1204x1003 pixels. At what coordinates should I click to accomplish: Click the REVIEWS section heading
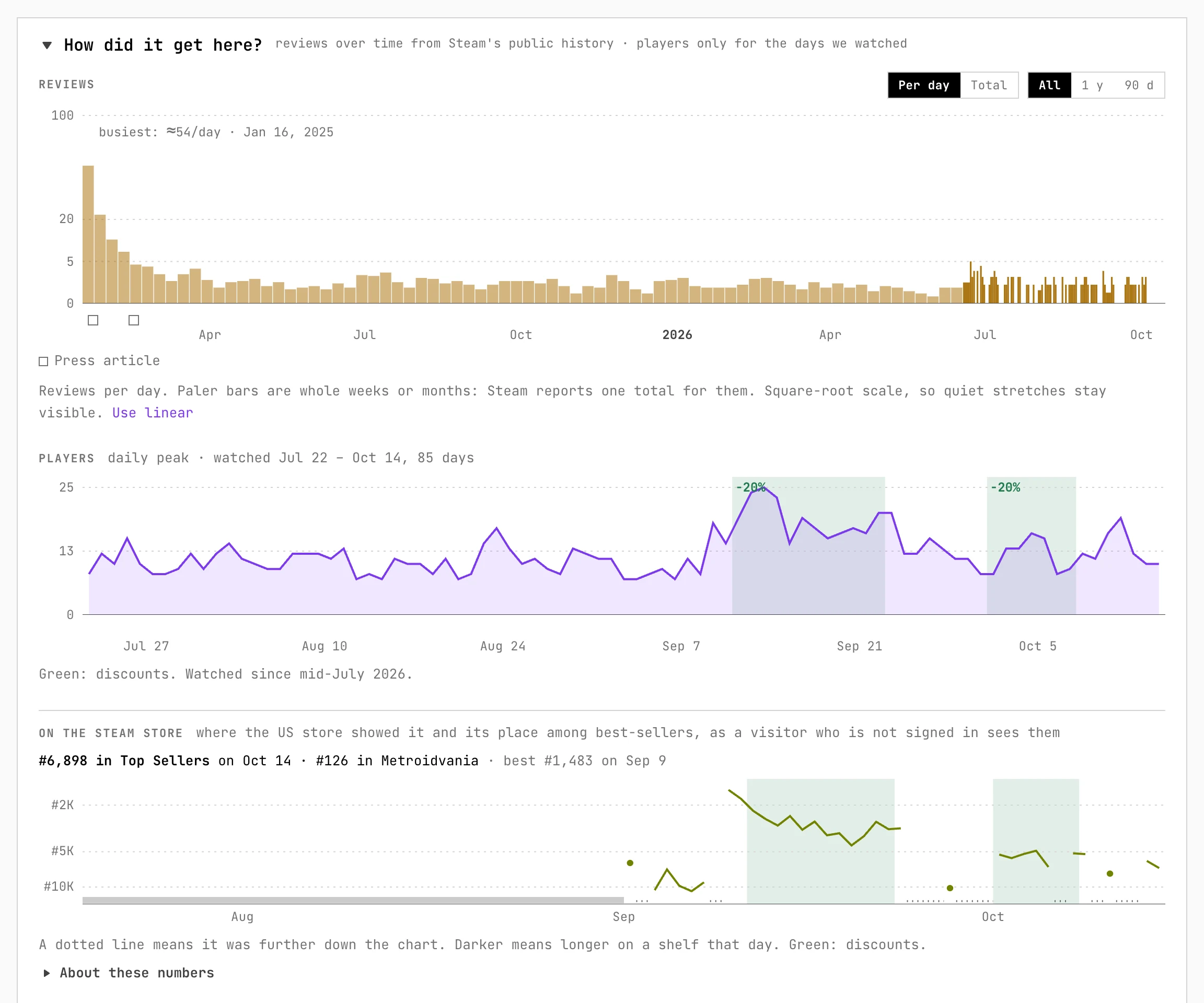66,84
